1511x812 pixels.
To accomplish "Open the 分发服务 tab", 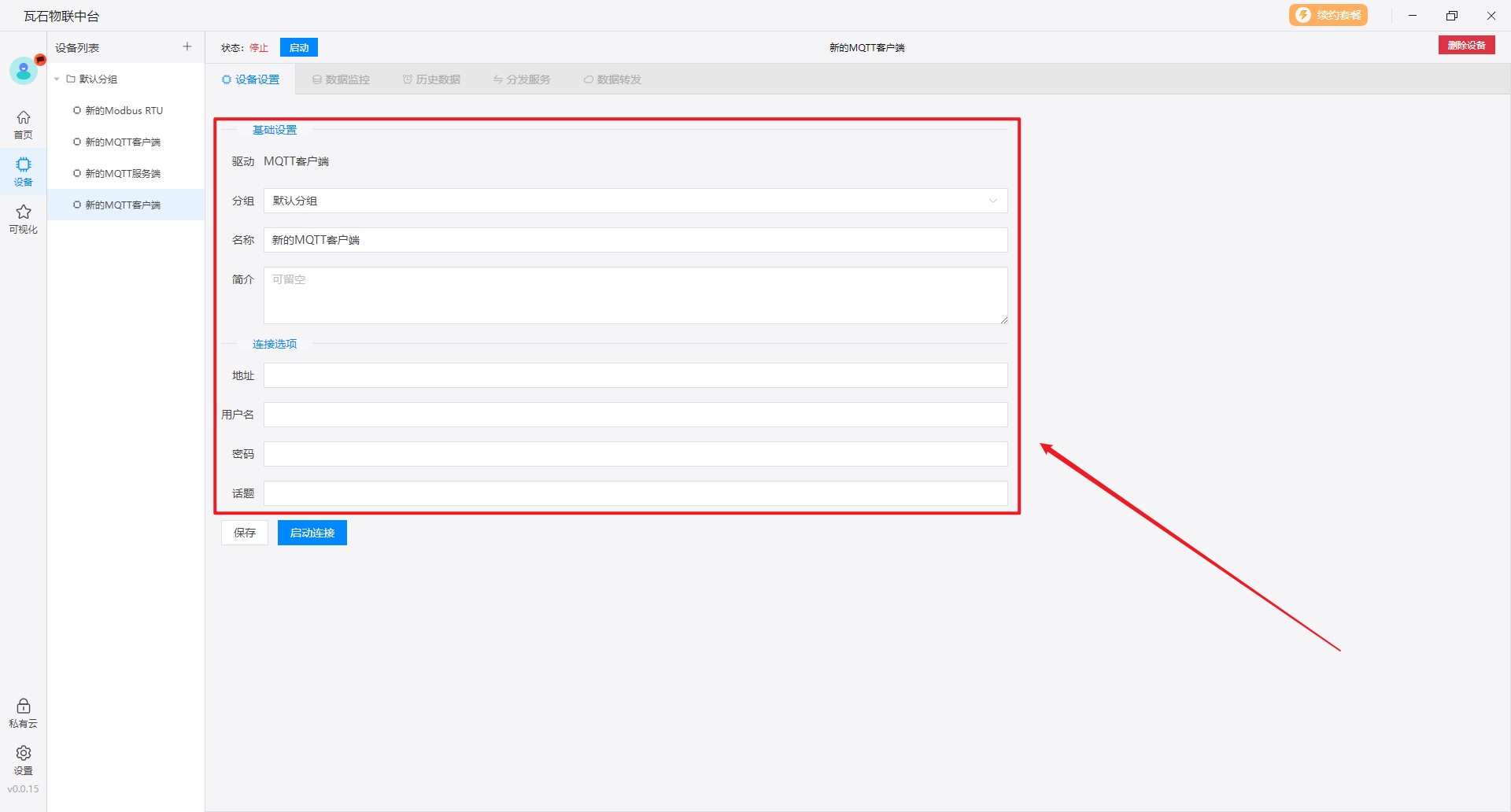I will tap(522, 79).
